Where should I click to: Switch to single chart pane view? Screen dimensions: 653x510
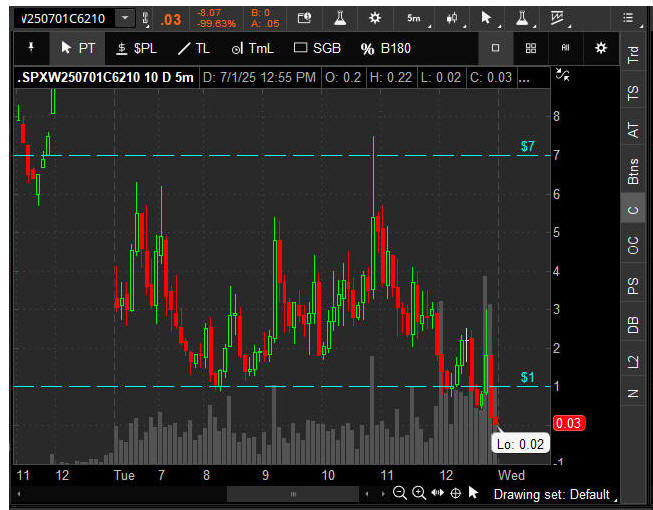[496, 48]
